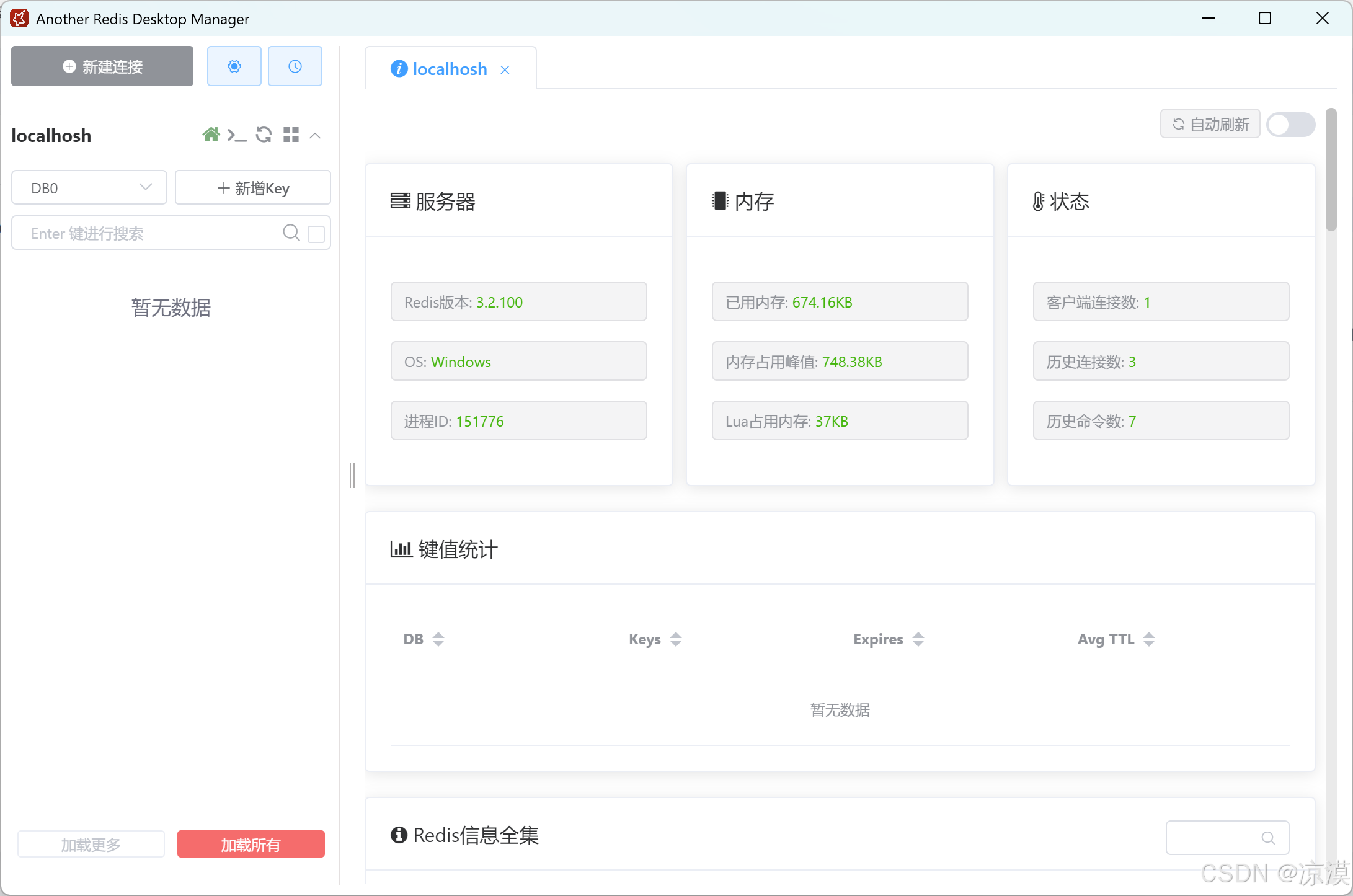Open the Redis console terminal icon
The width and height of the screenshot is (1353, 896).
(236, 135)
